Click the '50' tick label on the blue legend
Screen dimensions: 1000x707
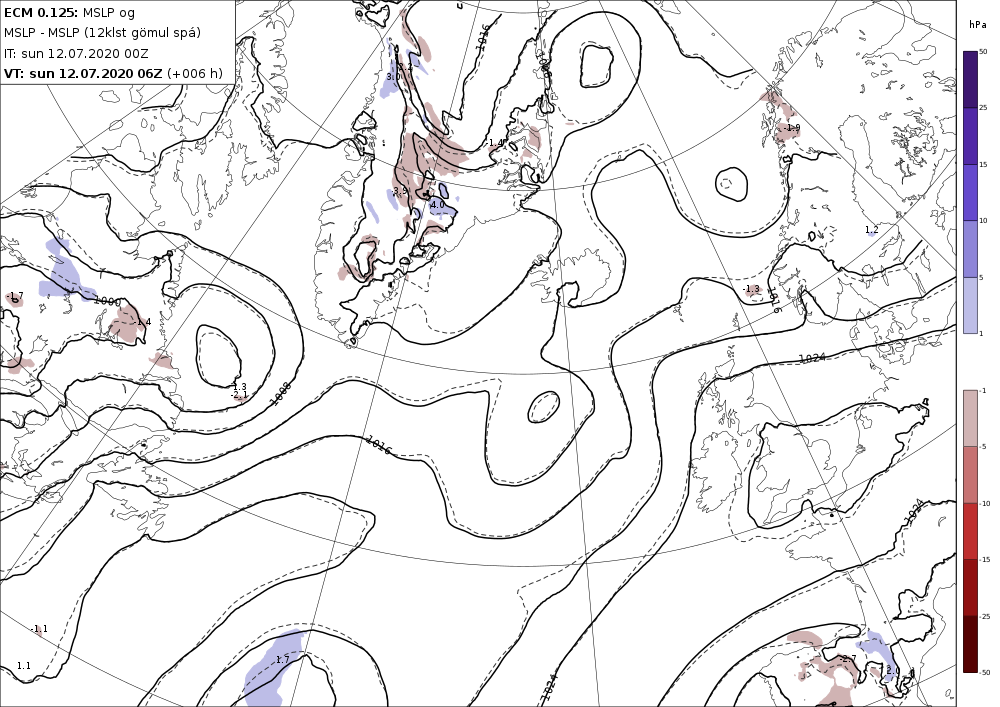983,52
